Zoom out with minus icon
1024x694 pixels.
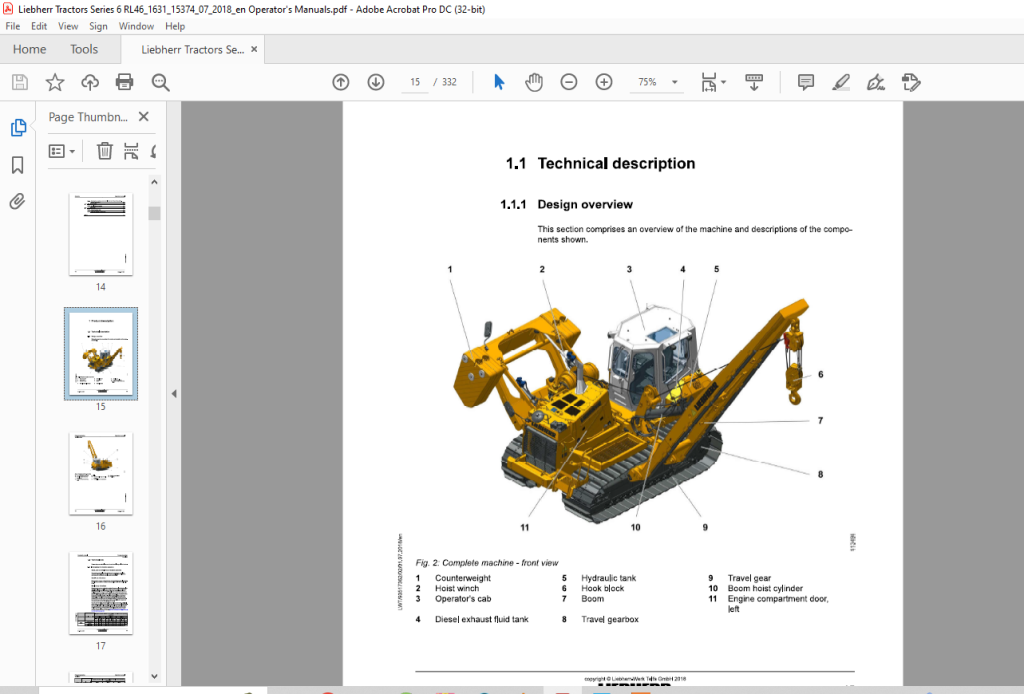click(569, 82)
